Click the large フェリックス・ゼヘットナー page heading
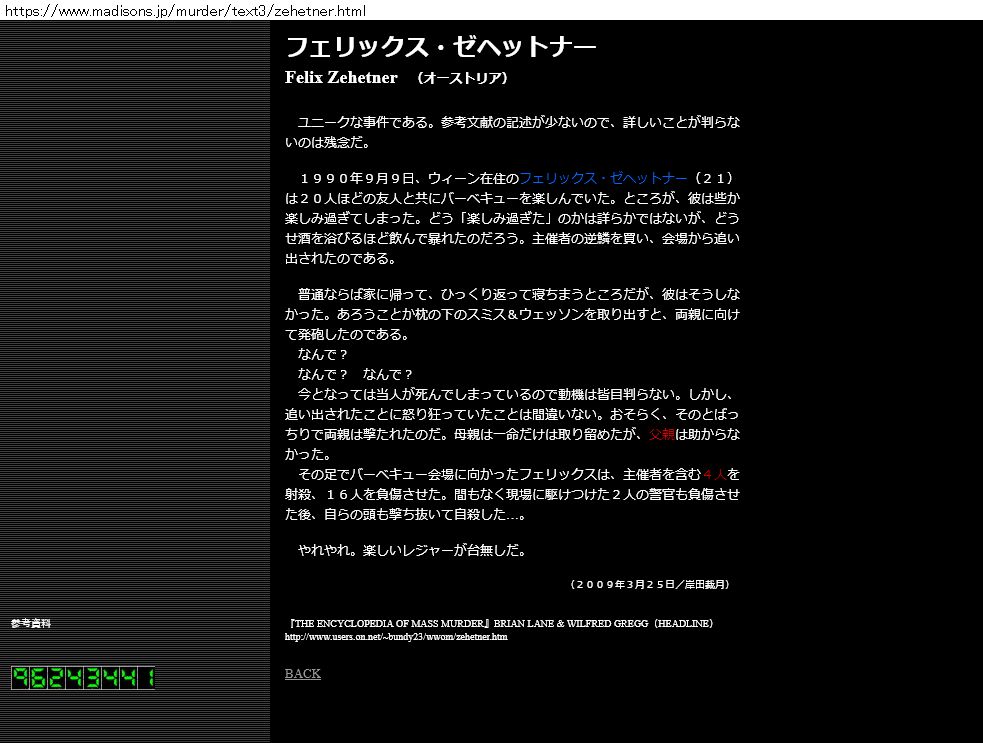The width and height of the screenshot is (983, 743). pos(440,47)
